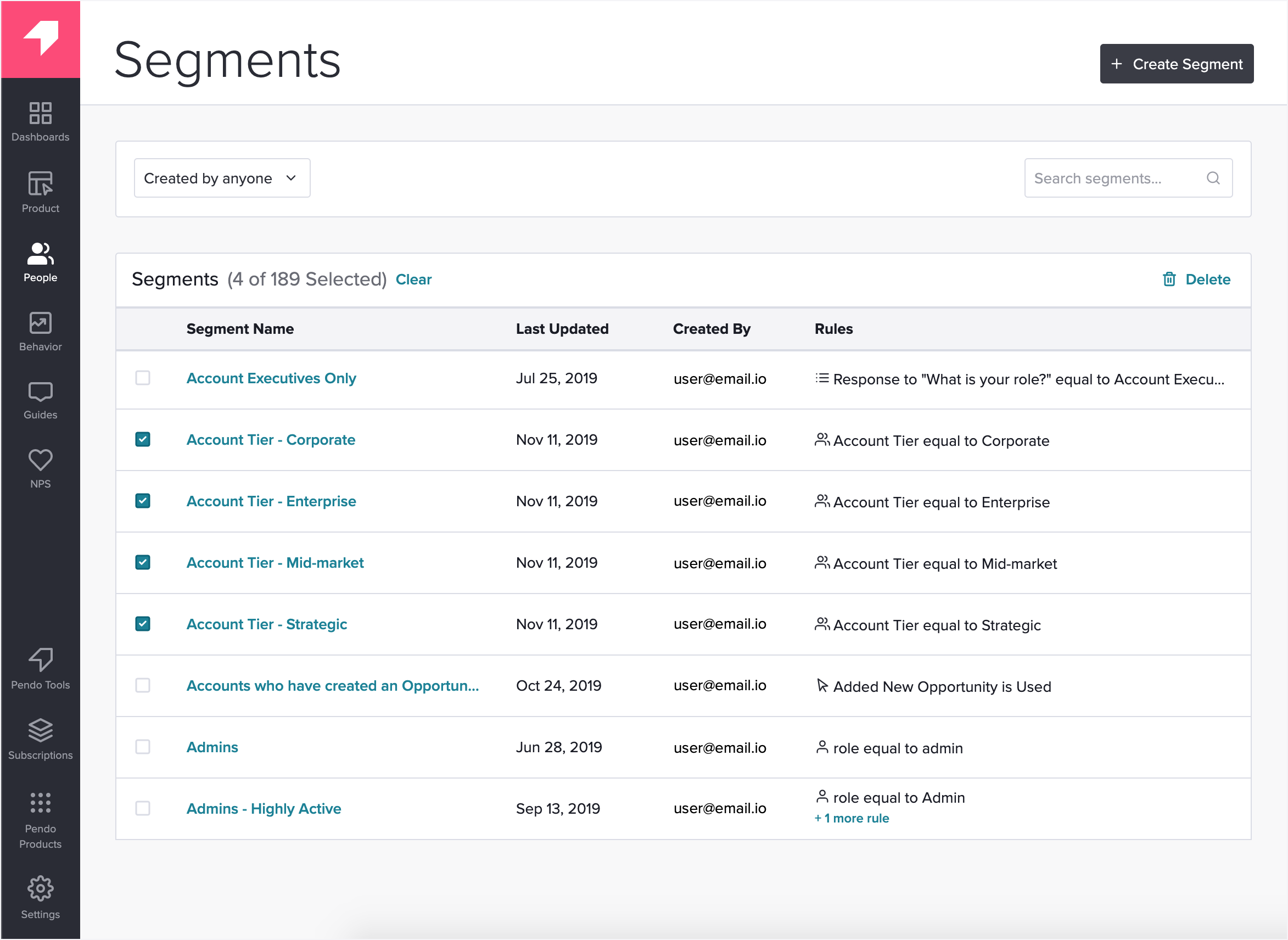Sort by Last Updated column header
Image resolution: width=1288 pixels, height=940 pixels.
(562, 329)
